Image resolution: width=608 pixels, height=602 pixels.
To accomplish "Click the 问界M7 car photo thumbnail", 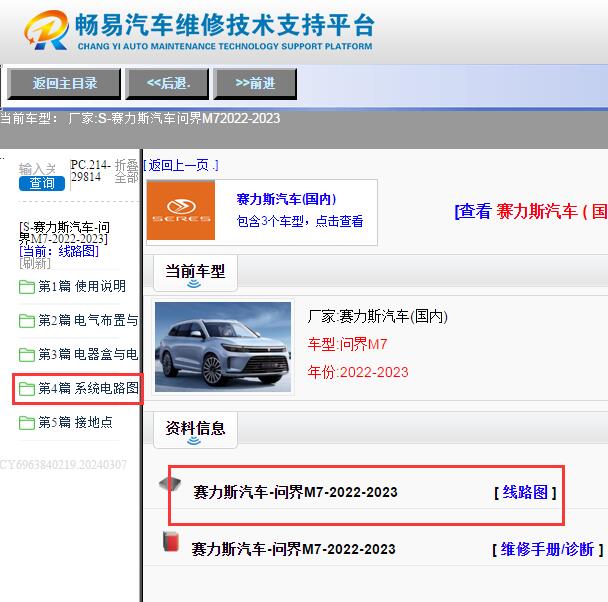I will coord(223,347).
